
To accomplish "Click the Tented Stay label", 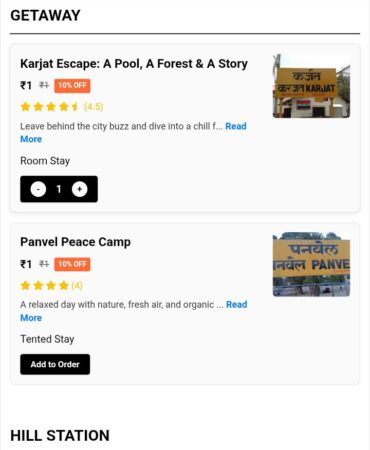I will pyautogui.click(x=47, y=339).
